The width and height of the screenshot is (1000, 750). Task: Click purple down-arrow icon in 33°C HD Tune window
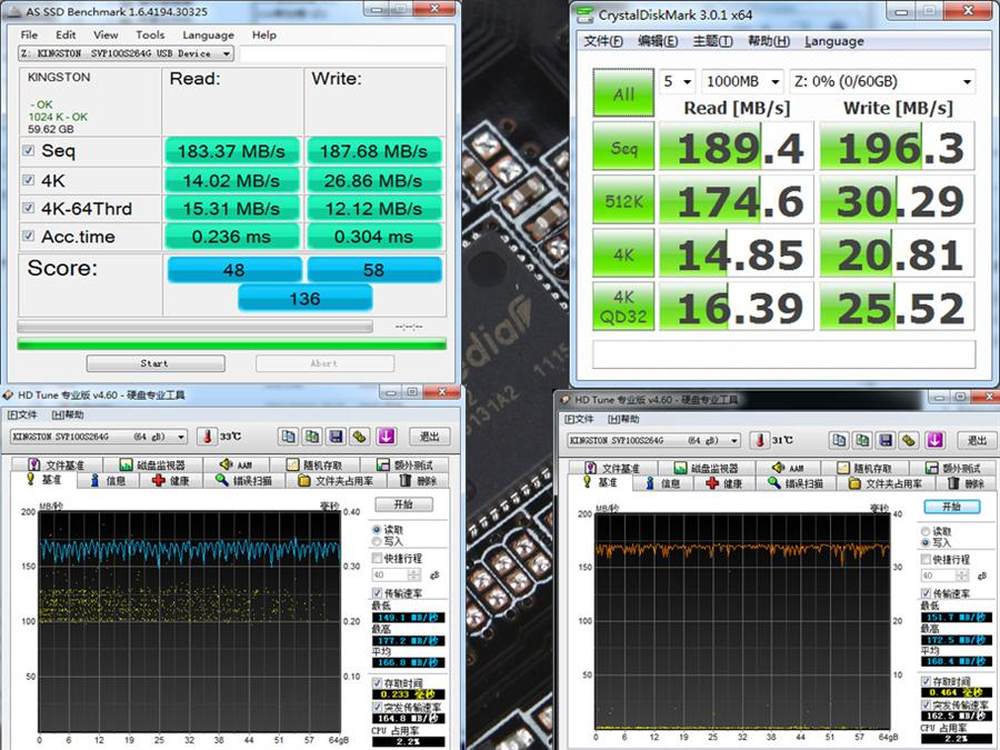pos(386,436)
